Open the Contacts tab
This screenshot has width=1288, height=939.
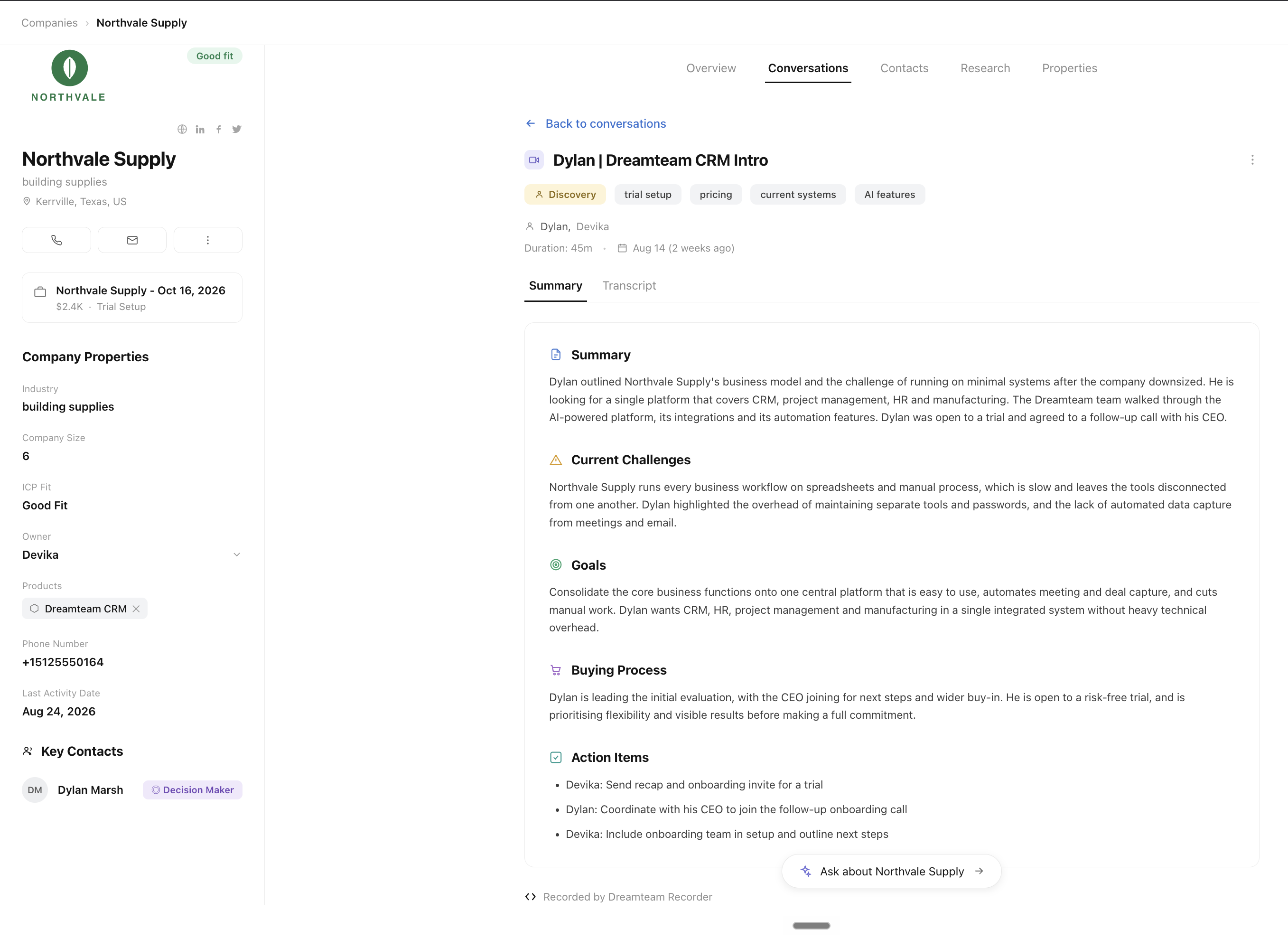point(905,68)
